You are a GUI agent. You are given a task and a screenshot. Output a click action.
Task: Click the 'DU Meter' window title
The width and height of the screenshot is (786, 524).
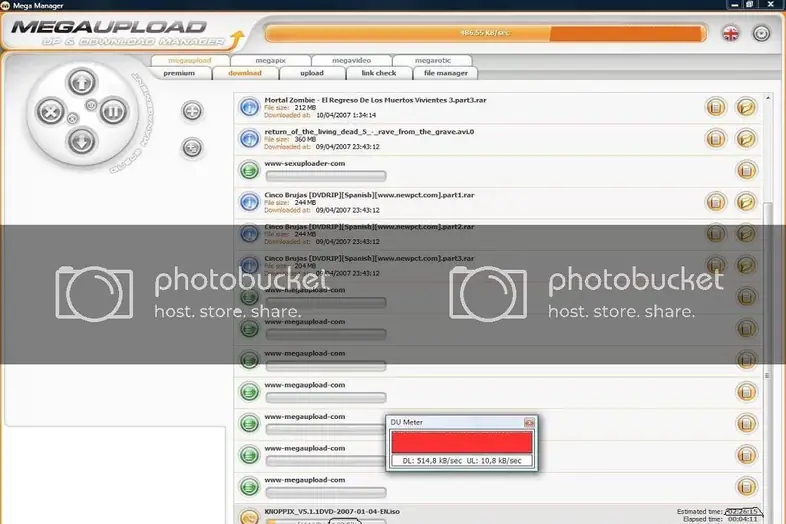pyautogui.click(x=407, y=423)
